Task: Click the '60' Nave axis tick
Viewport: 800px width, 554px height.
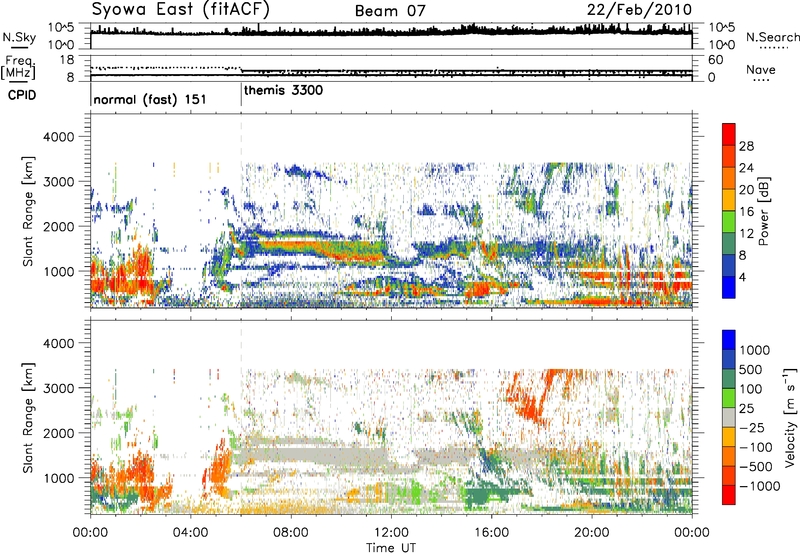Action: 715,60
